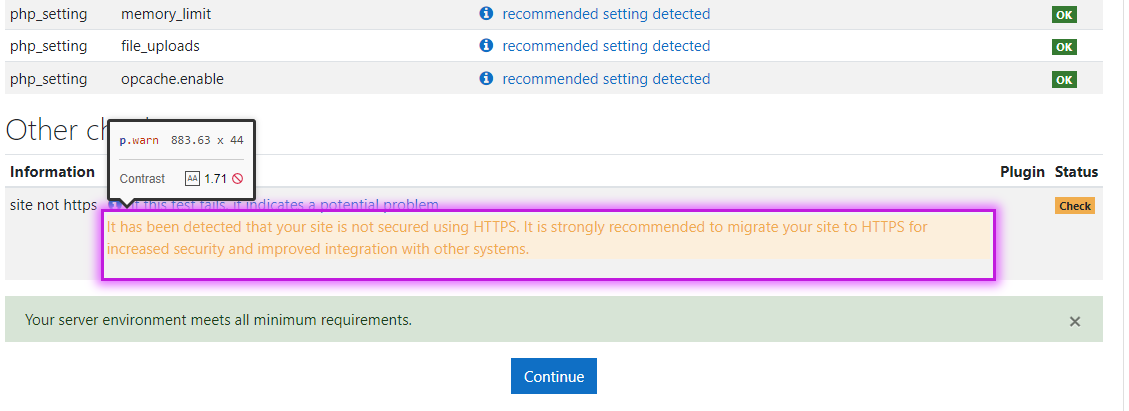Click the Continue button
This screenshot has width=1129, height=411.
pyautogui.click(x=554, y=376)
